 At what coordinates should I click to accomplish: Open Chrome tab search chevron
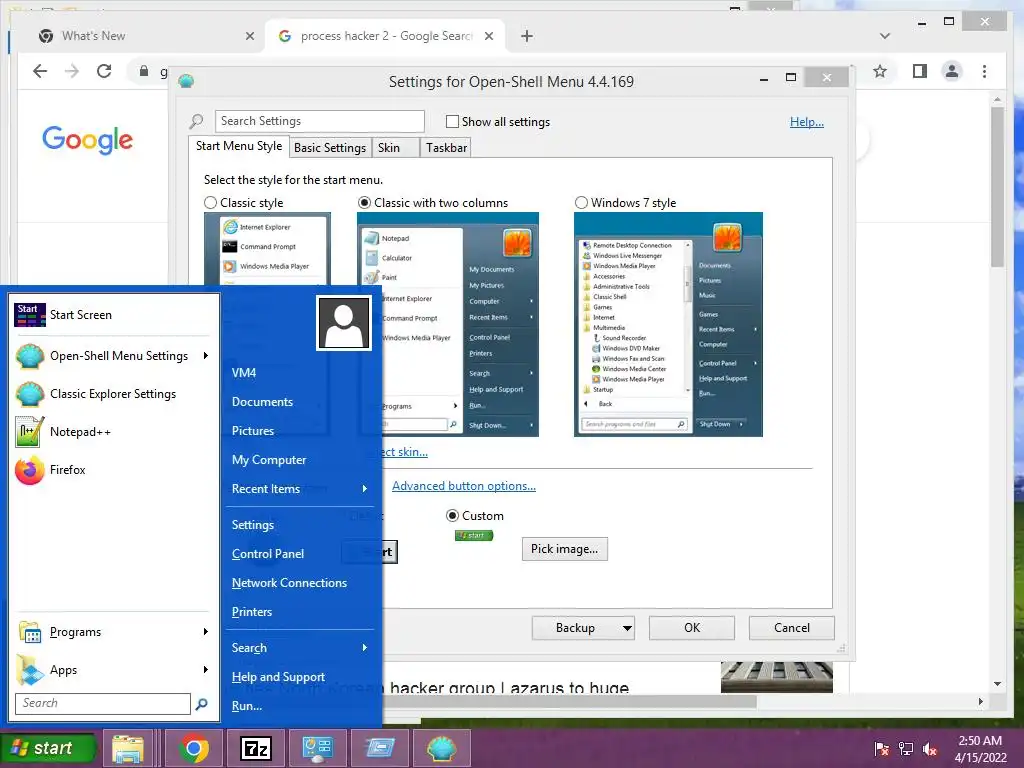coord(885,36)
